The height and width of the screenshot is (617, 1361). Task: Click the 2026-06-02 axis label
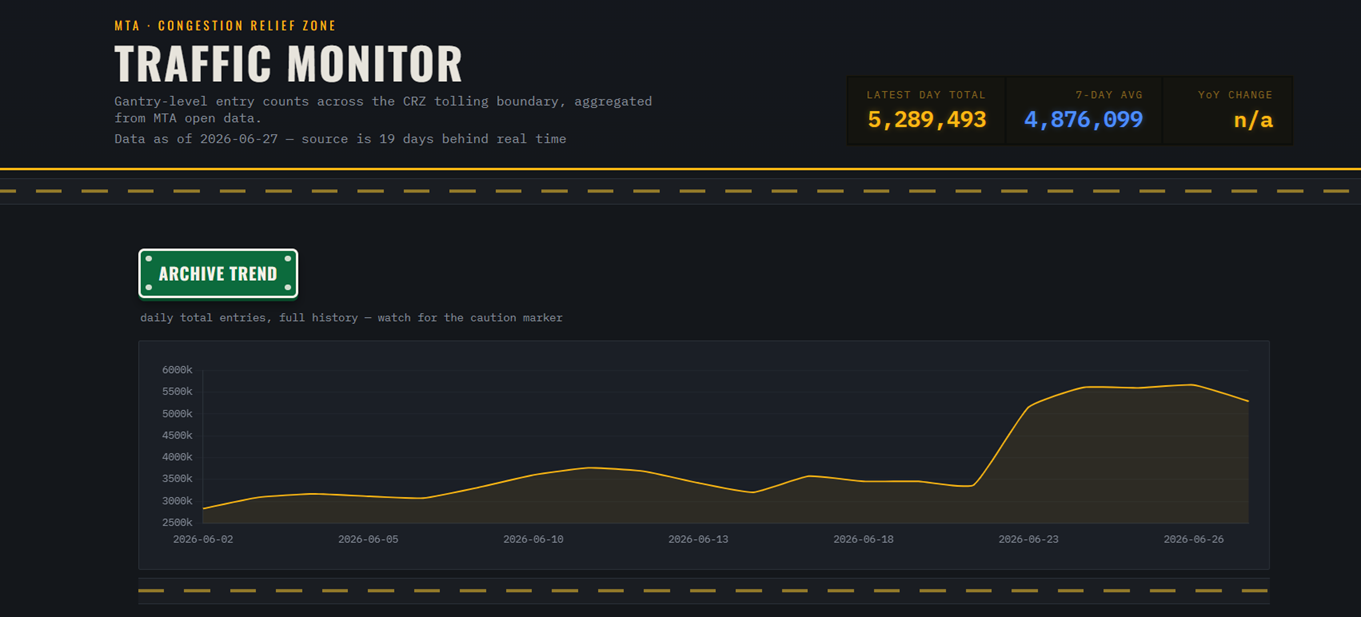point(203,539)
